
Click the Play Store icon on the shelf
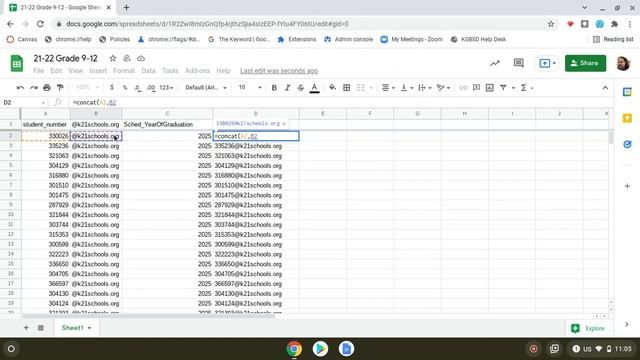pos(320,349)
